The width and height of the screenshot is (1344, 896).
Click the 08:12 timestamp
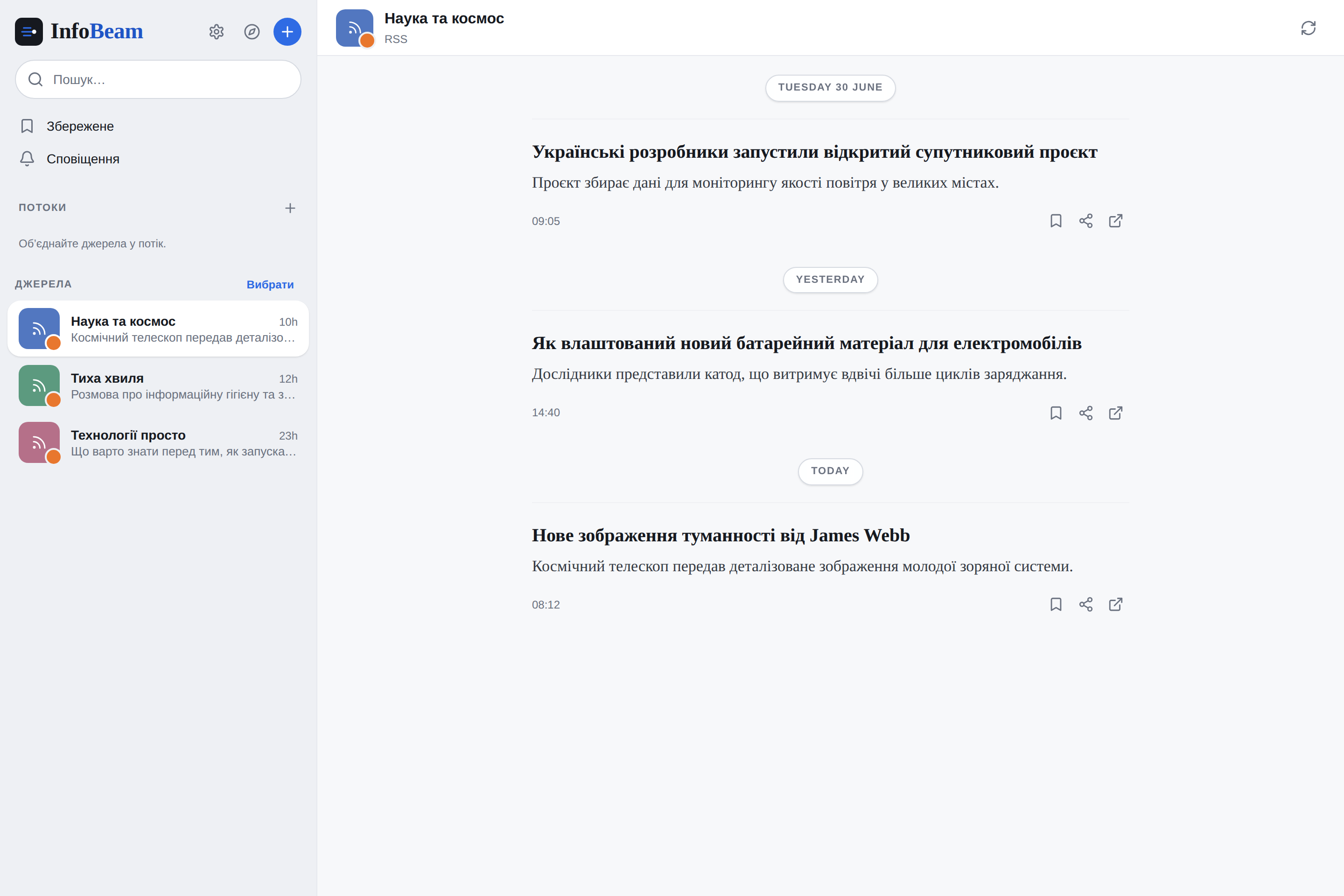click(x=546, y=605)
